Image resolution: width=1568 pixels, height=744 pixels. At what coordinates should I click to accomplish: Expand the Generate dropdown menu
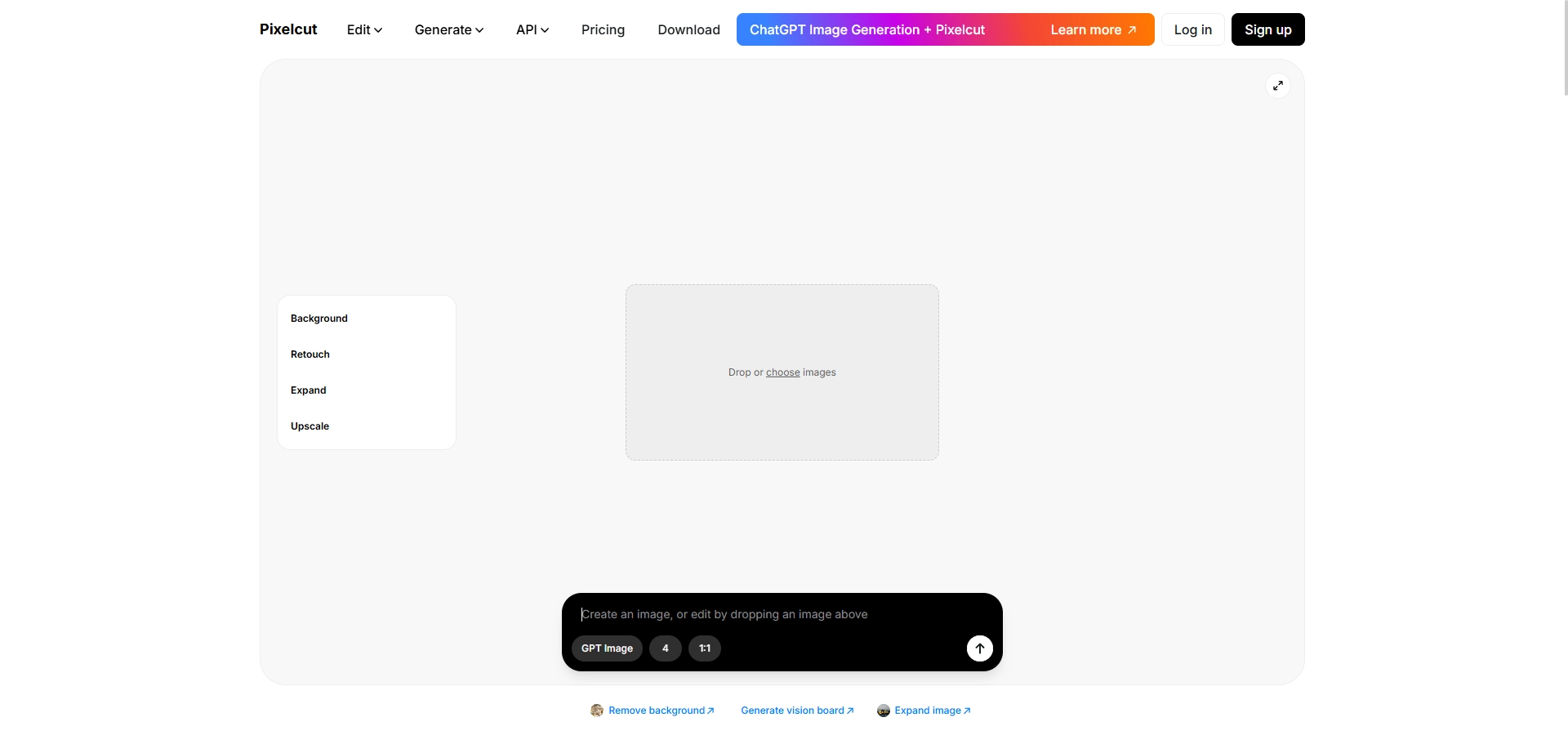pos(448,29)
